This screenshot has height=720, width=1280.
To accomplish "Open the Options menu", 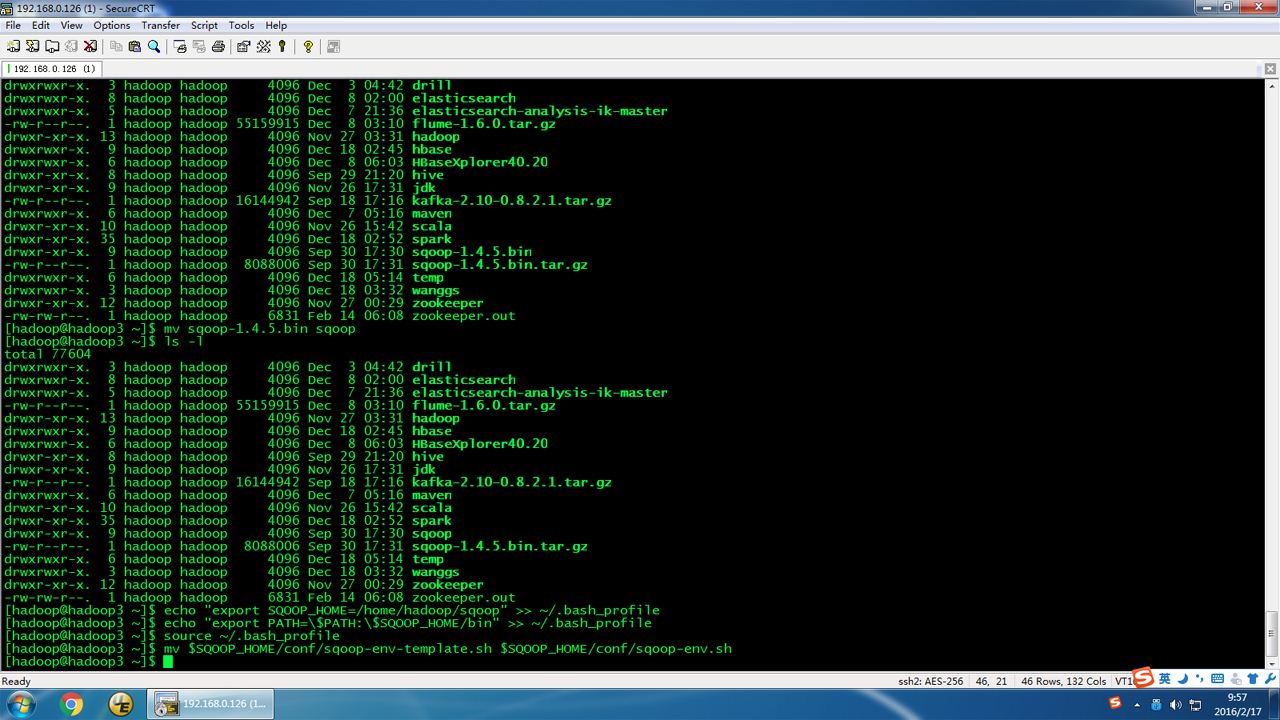I will tap(112, 25).
